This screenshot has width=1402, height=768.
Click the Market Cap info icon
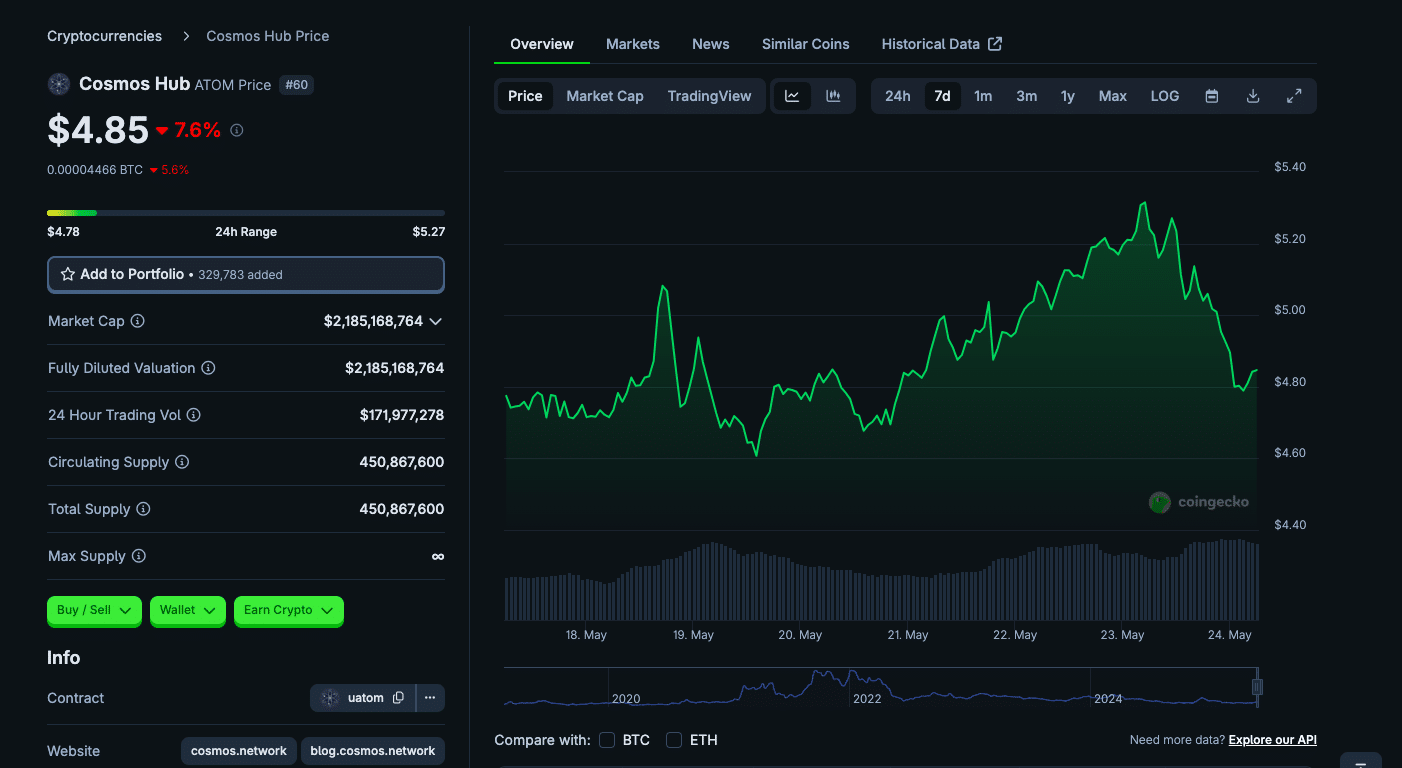(x=138, y=321)
